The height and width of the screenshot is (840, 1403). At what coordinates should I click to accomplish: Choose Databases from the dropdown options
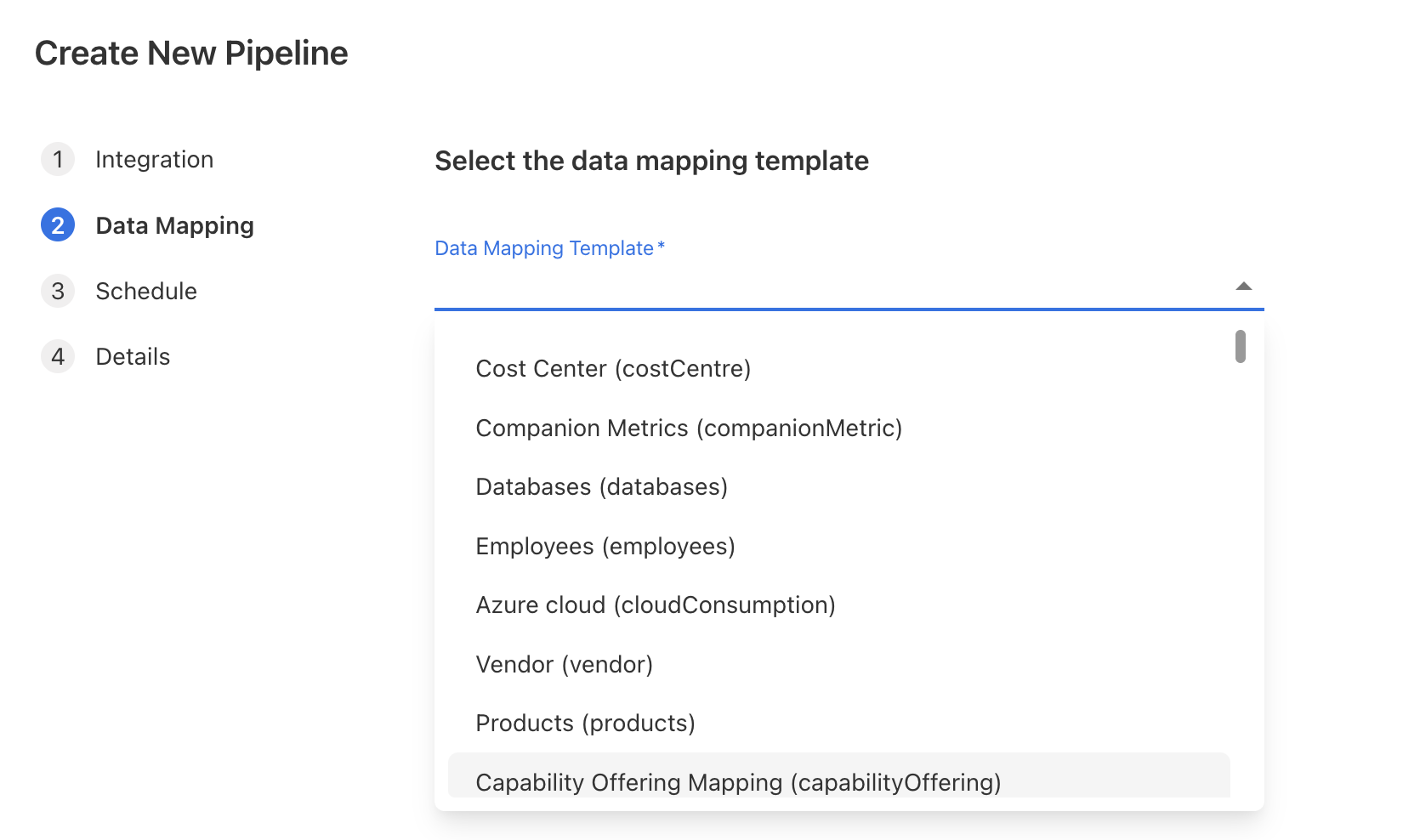point(601,486)
